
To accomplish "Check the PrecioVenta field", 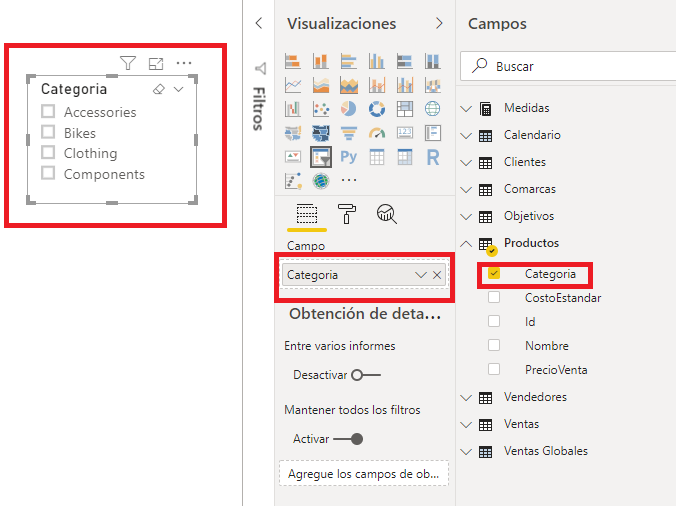I will [x=494, y=369].
